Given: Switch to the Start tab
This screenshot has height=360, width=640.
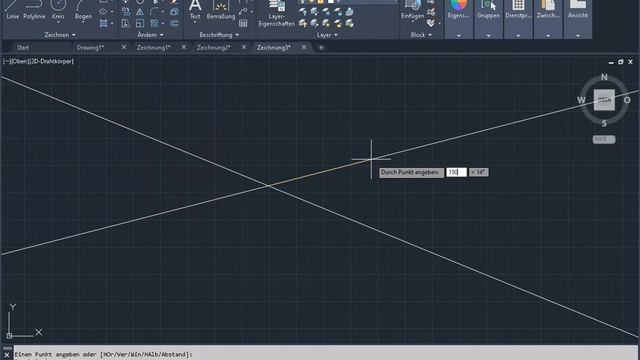Looking at the screenshot, I should coord(23,47).
